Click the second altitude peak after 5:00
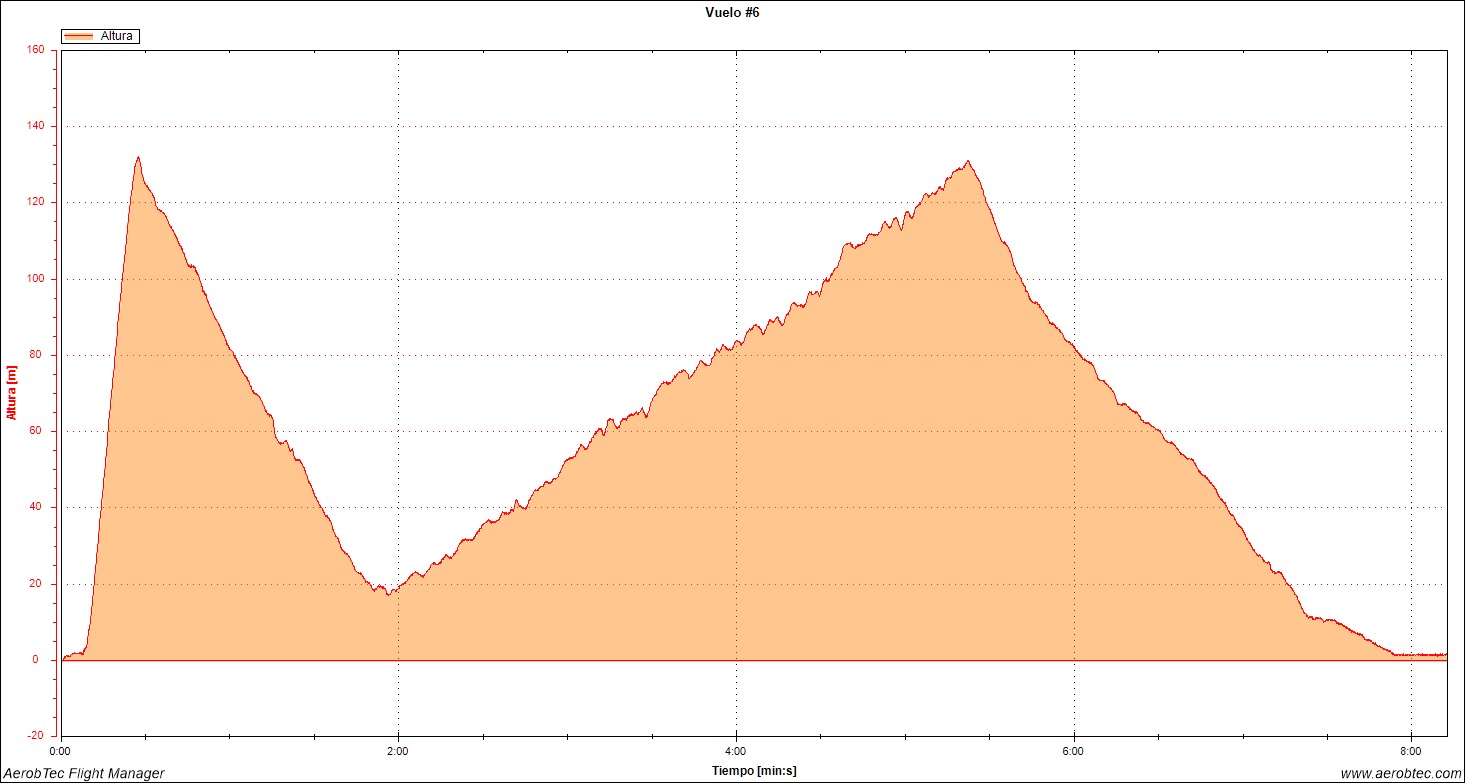Screen dimensions: 1465x783 [967, 161]
